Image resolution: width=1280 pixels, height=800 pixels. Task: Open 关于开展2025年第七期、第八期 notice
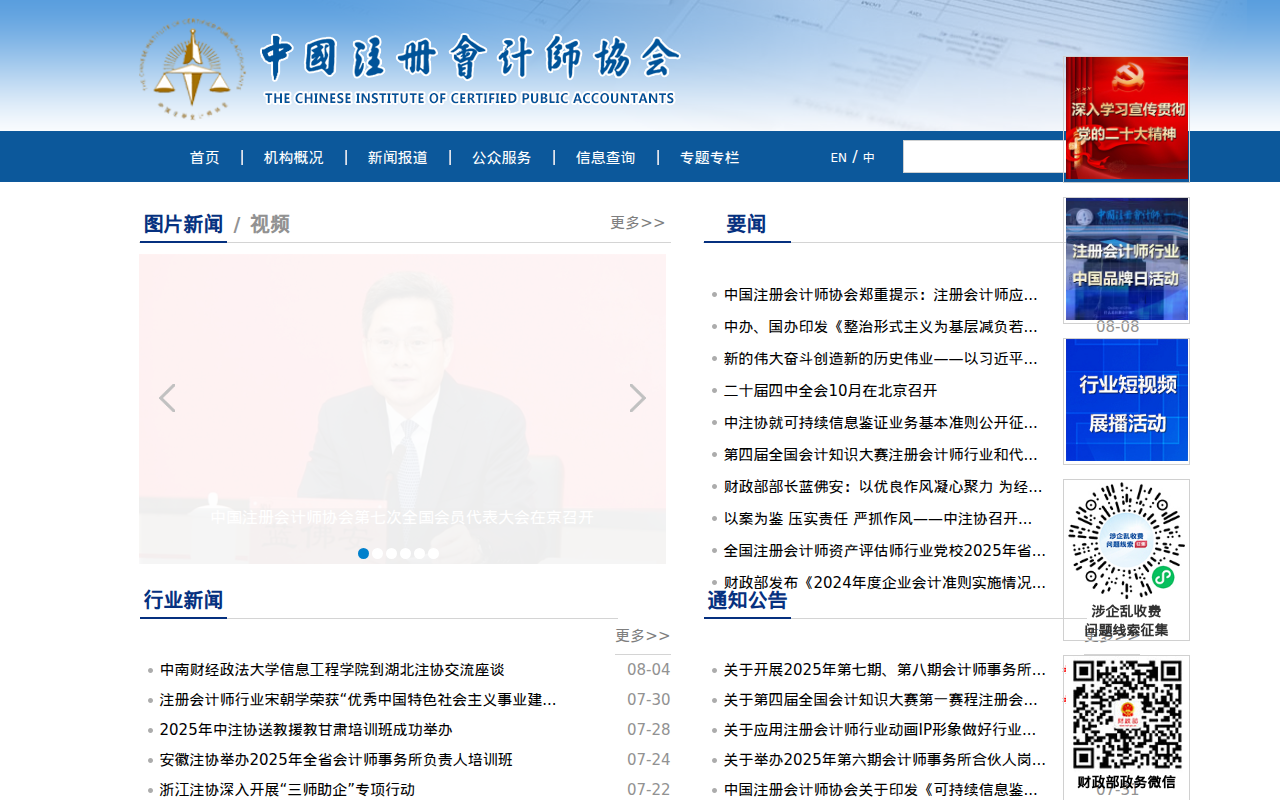(885, 670)
